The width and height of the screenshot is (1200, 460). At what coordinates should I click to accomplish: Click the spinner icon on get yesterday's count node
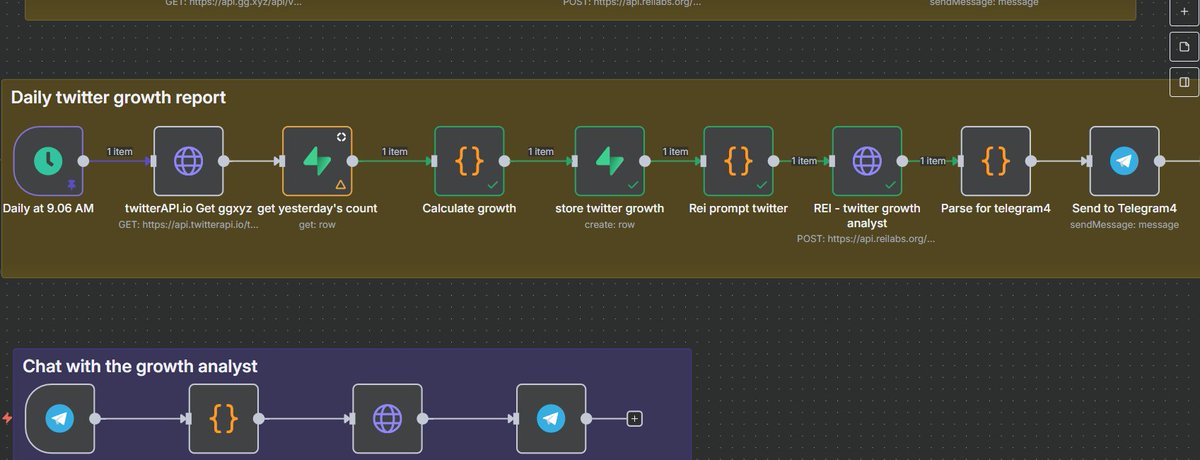click(340, 137)
